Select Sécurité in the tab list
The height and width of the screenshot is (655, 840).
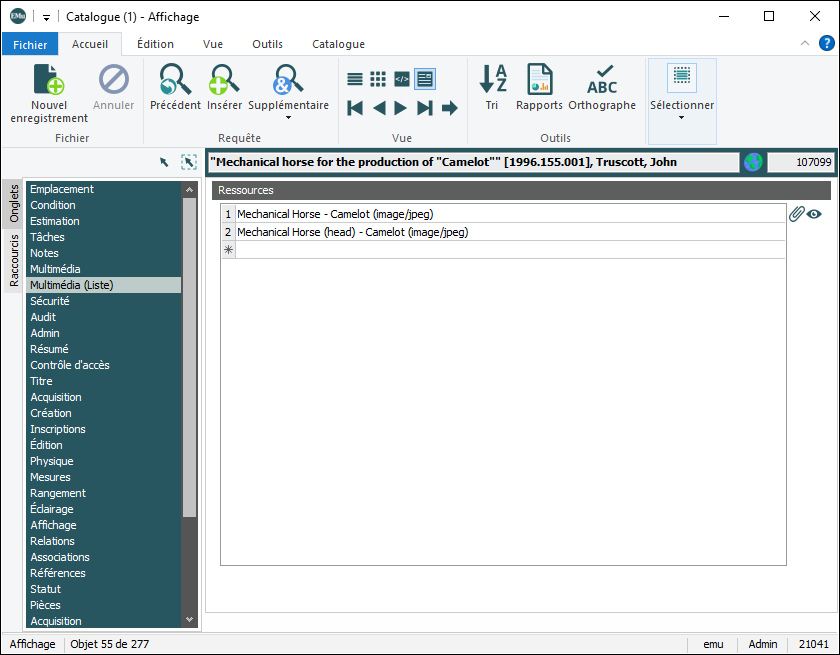point(50,301)
